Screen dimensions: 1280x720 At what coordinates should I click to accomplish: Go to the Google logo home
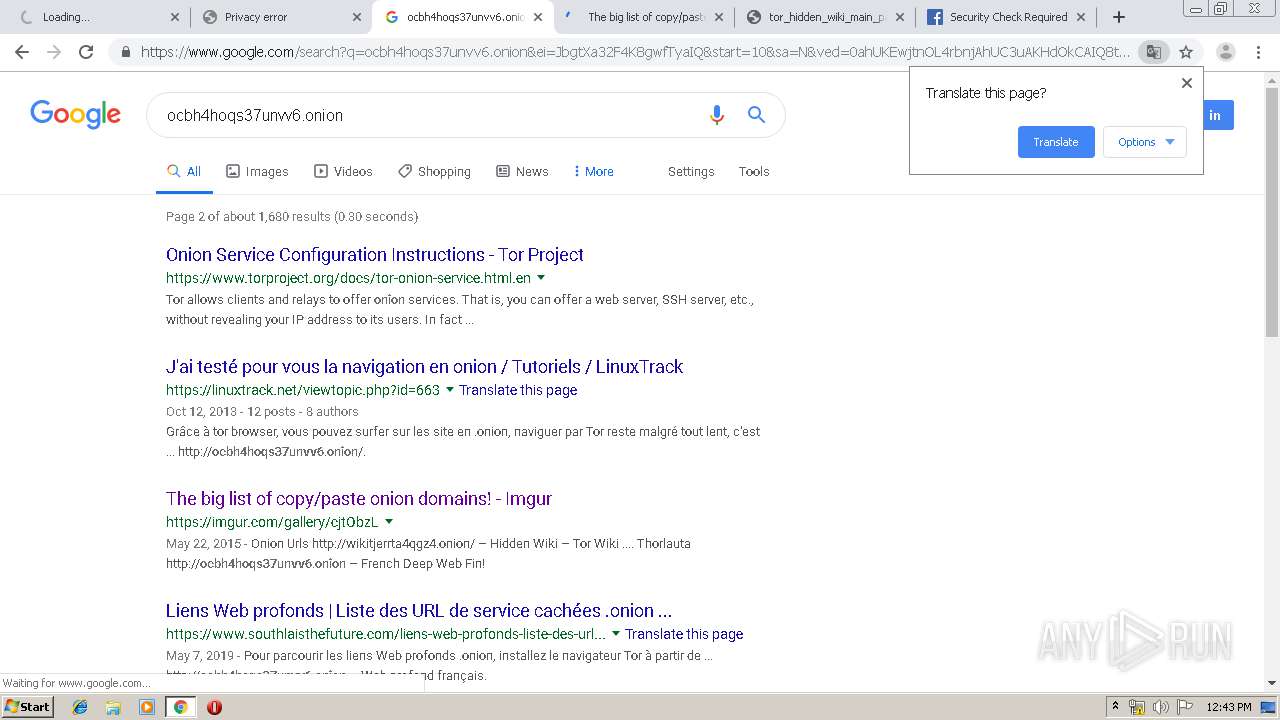click(x=75, y=114)
